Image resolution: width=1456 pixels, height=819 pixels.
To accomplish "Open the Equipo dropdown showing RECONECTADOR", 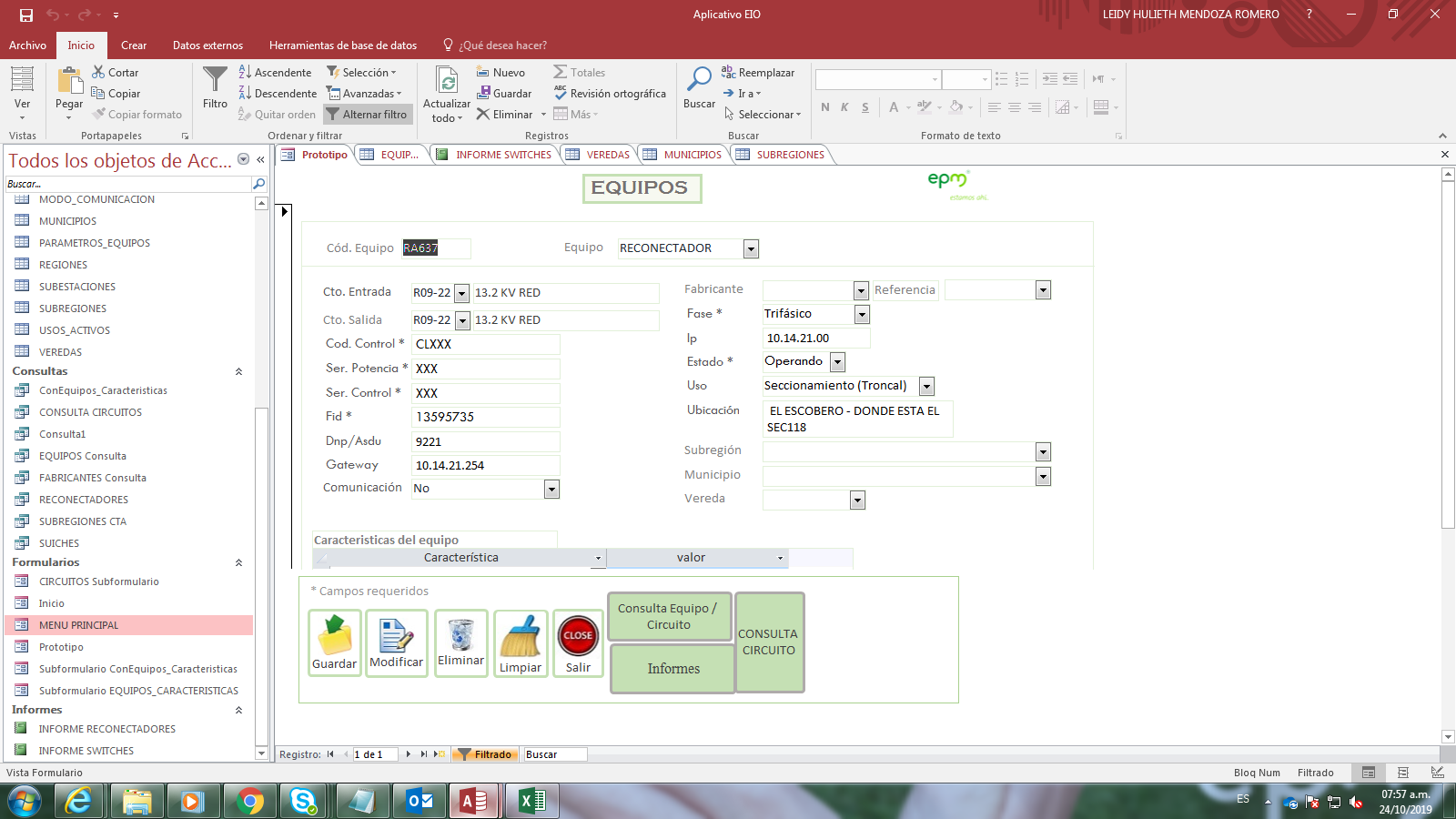I will click(x=750, y=248).
